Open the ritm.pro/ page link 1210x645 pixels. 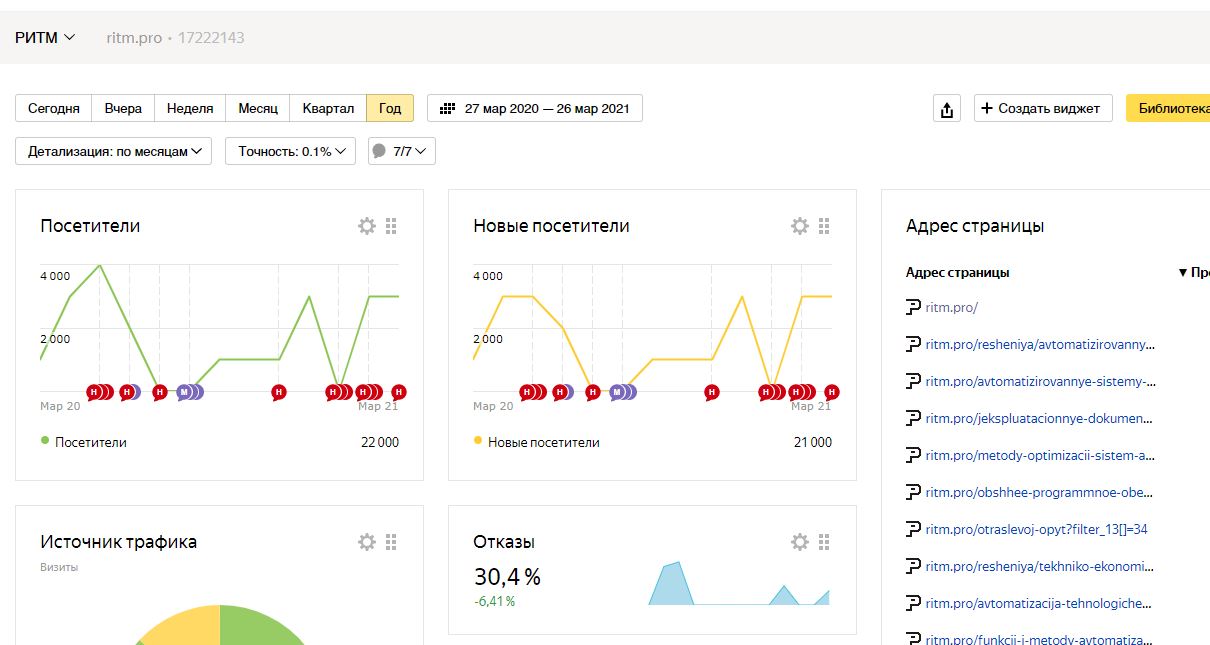point(951,308)
